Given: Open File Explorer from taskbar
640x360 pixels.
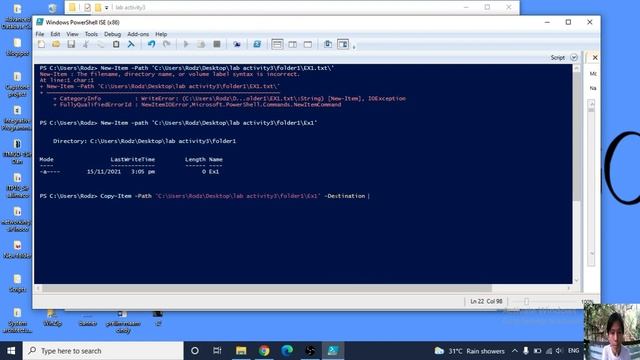Looking at the screenshot, I should pos(241,351).
